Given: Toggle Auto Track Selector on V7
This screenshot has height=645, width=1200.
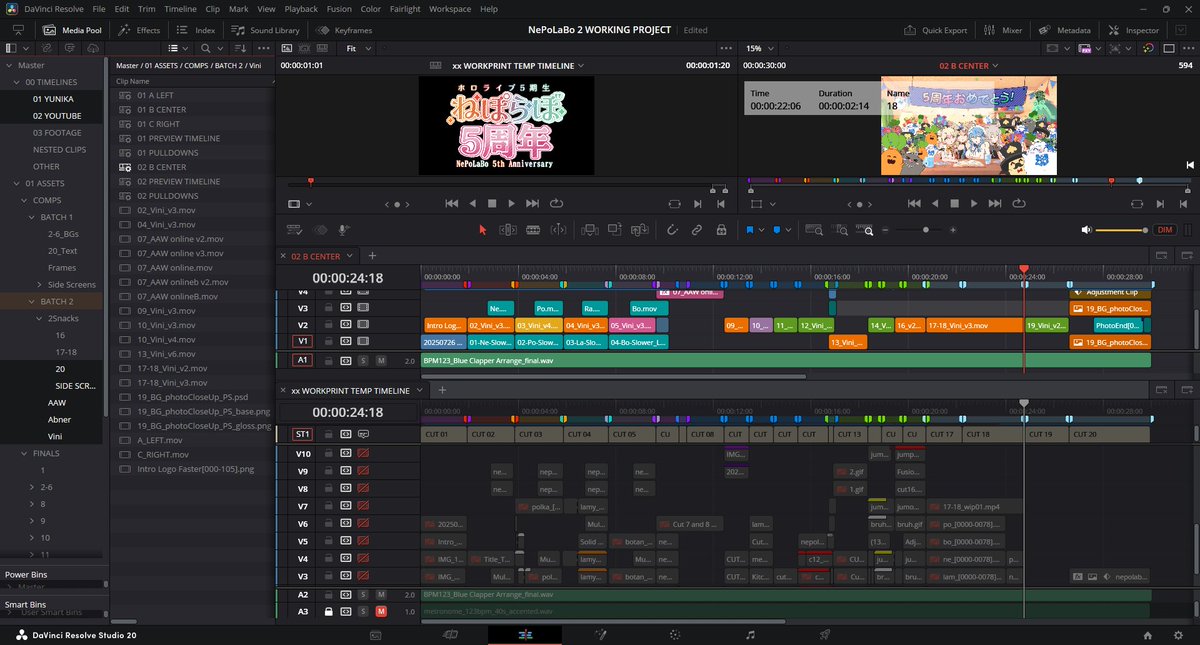Looking at the screenshot, I should point(346,506).
